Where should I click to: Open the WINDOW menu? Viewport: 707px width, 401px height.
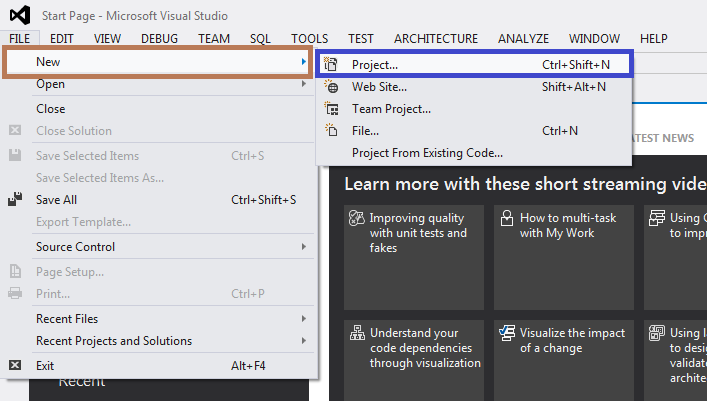(594, 39)
